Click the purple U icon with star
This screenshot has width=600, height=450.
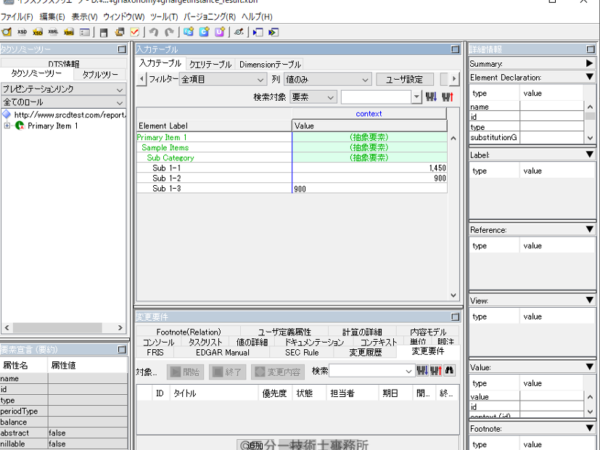pyautogui.click(x=220, y=32)
